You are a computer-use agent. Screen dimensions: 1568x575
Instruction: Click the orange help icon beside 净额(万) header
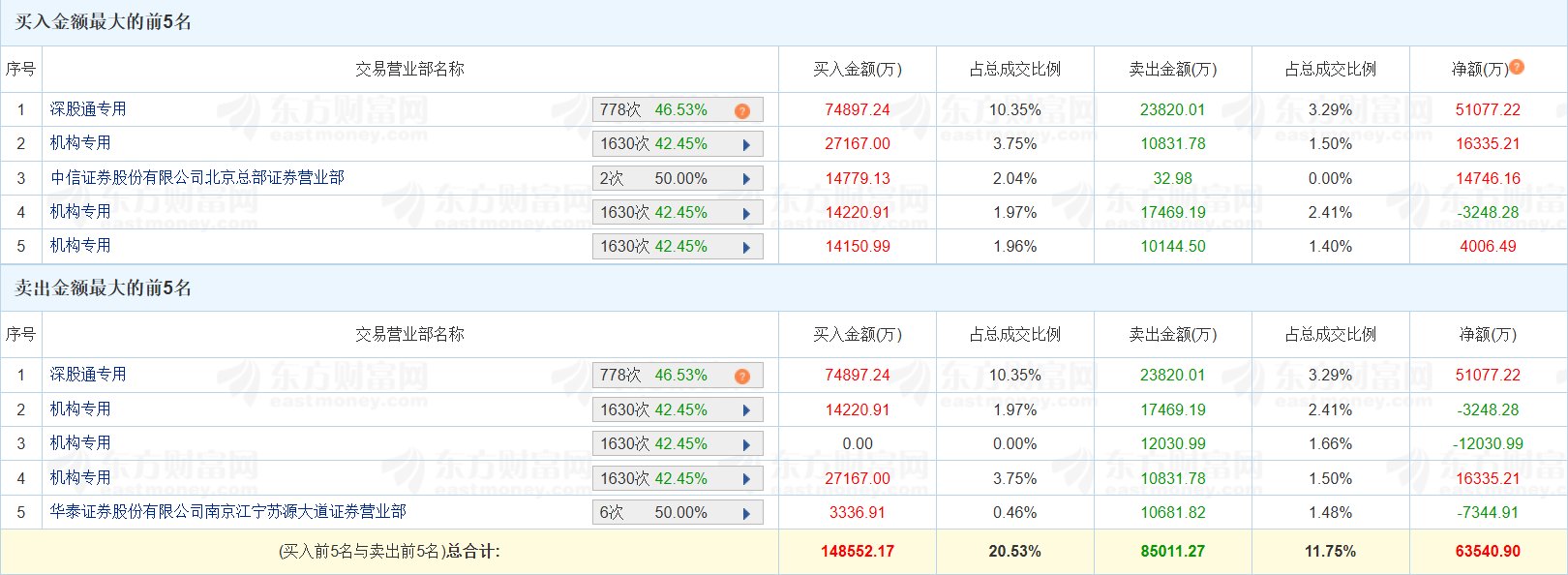1517,67
